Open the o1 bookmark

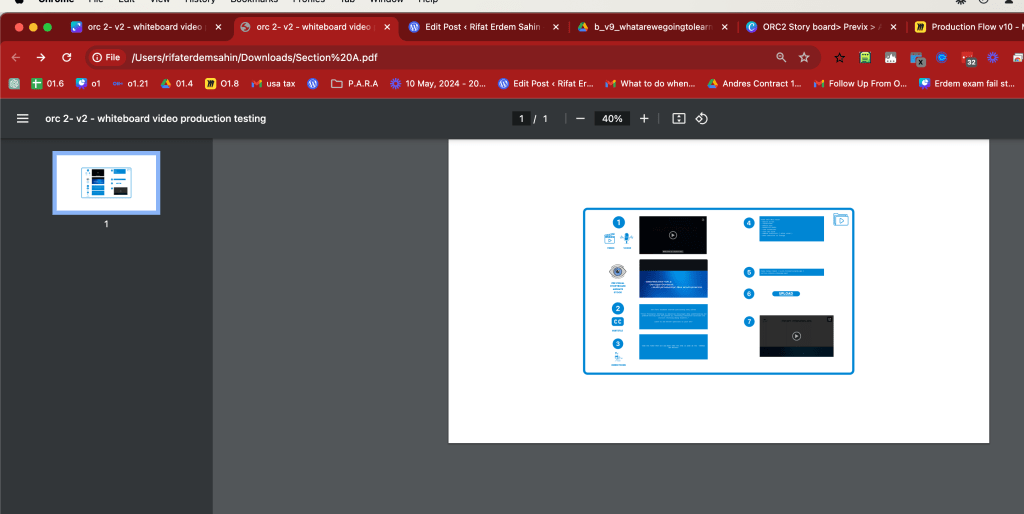88,84
